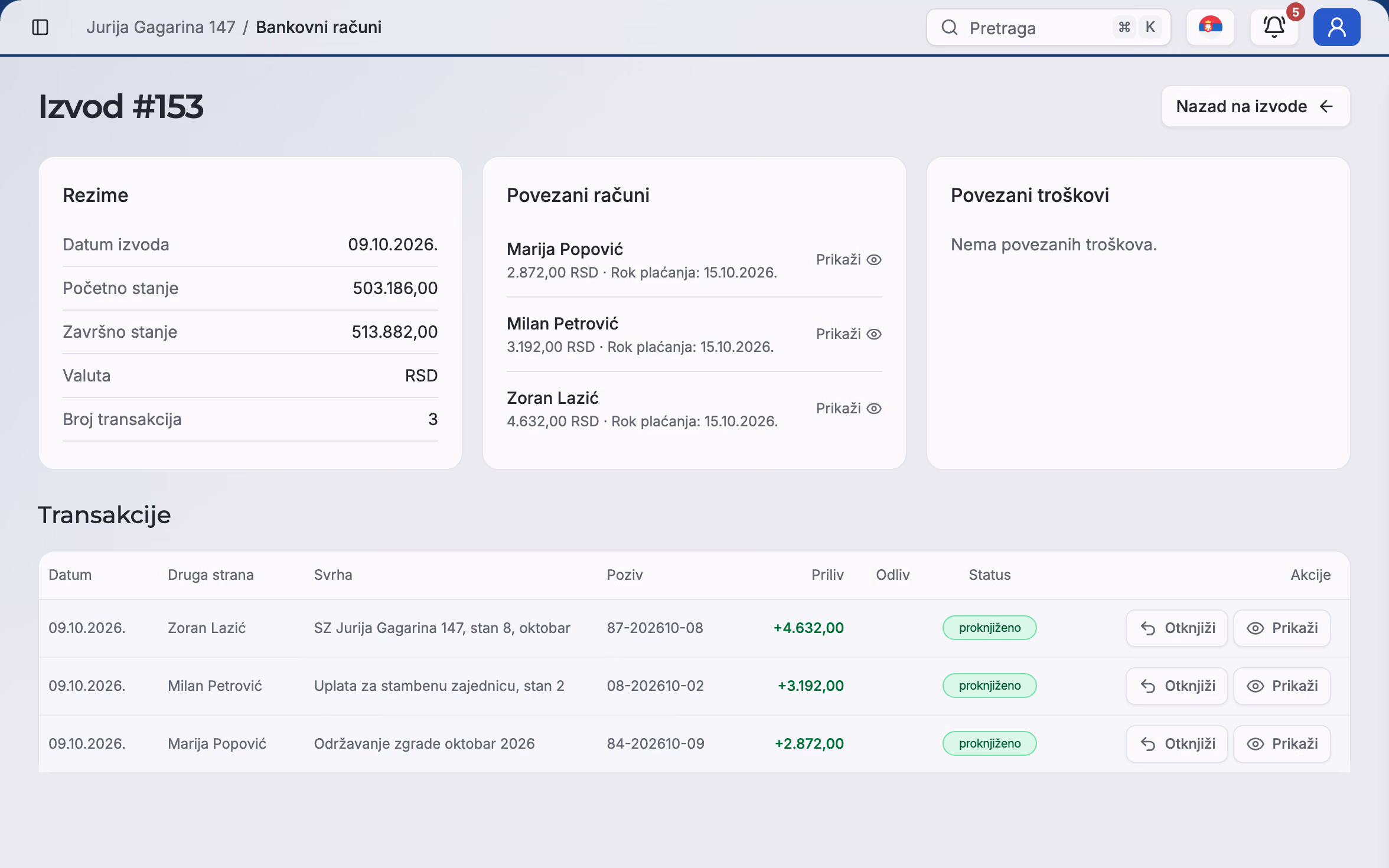
Task: Show Zoran Lazić transaction row details
Action: pos(1282,628)
